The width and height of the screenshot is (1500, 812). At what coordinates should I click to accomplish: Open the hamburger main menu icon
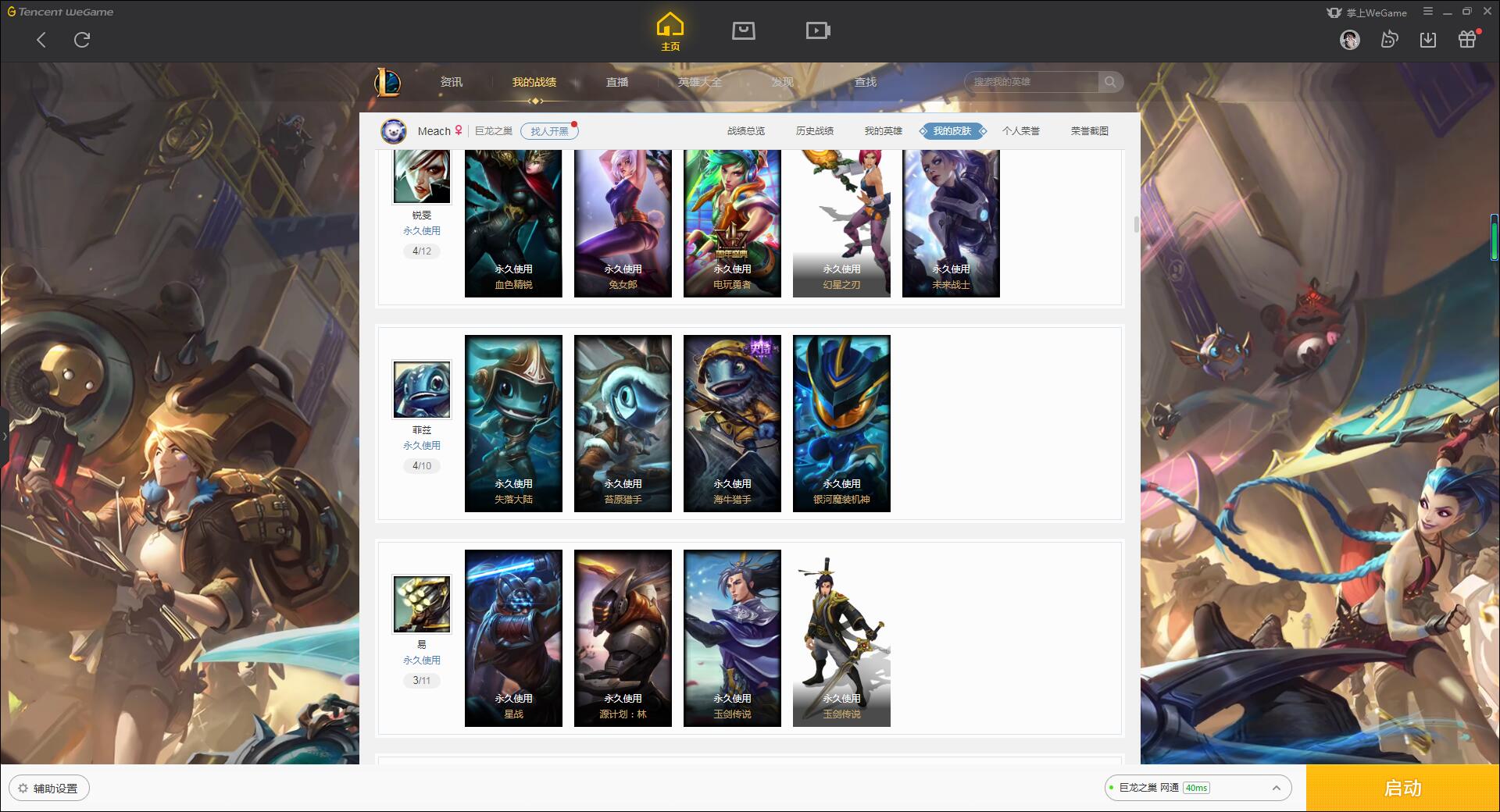[x=1428, y=12]
